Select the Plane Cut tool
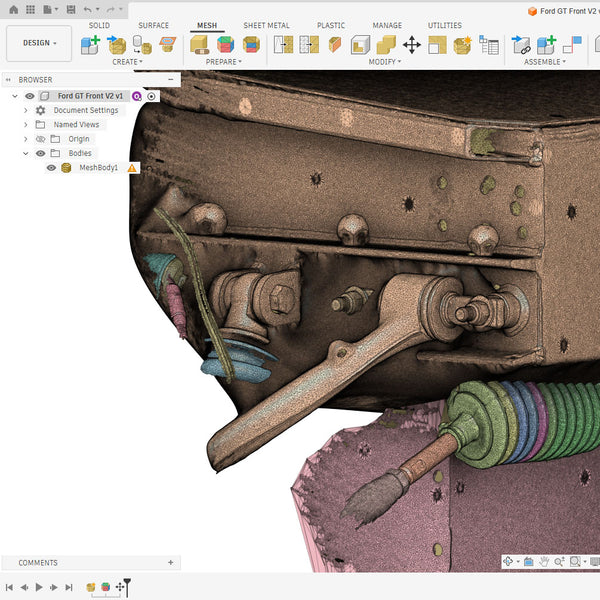 [335, 45]
